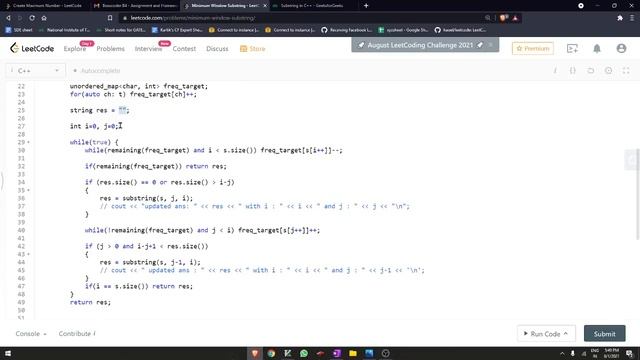Screen dimensions: 640x360
Task: Switch to Substring in C++ GeeksforGeeks tab
Action: (312, 6)
